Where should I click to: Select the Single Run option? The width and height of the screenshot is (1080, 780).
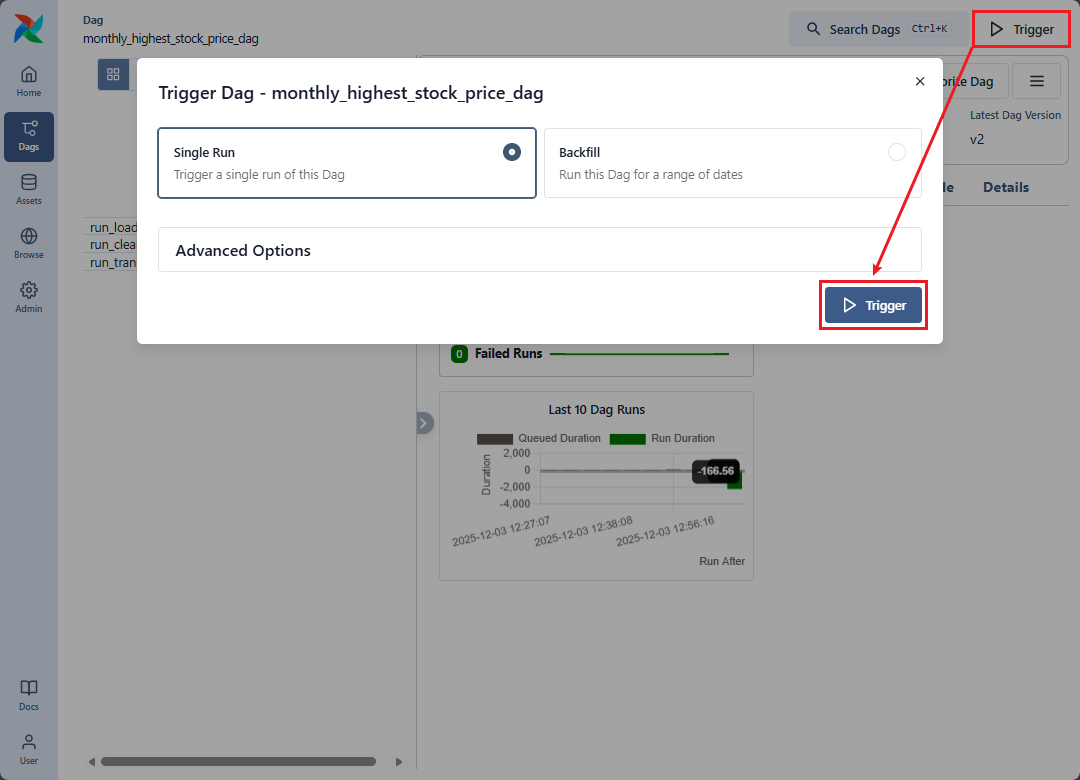coord(346,163)
